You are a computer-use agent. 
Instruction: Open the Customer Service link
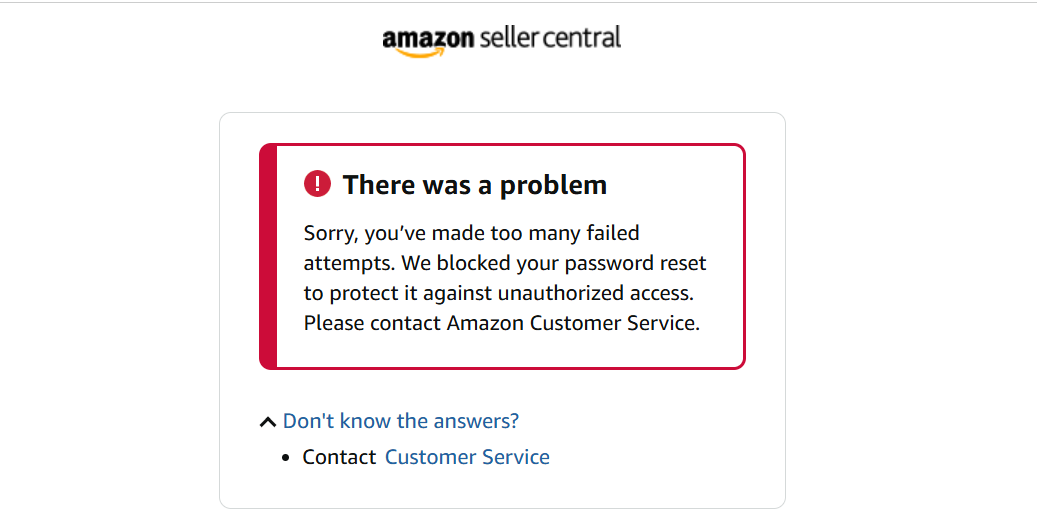click(x=467, y=457)
